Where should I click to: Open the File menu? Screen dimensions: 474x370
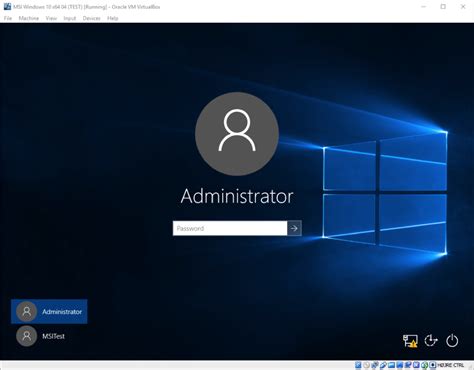click(8, 18)
